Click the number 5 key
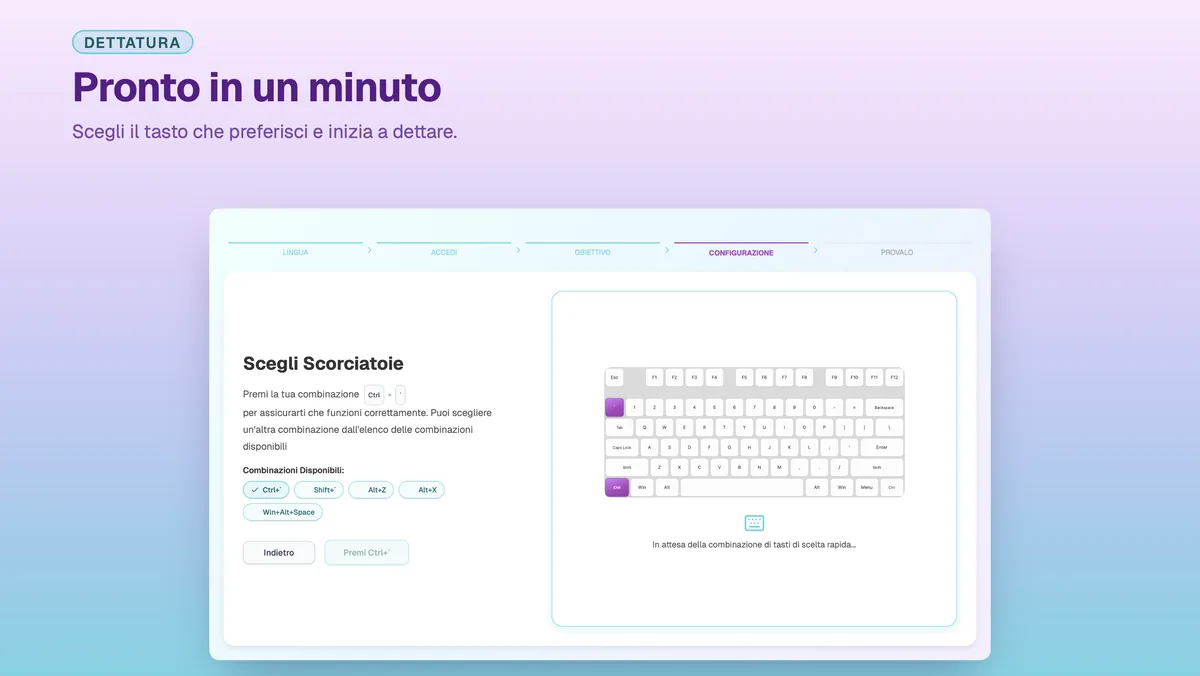The image size is (1200, 676). pos(714,407)
